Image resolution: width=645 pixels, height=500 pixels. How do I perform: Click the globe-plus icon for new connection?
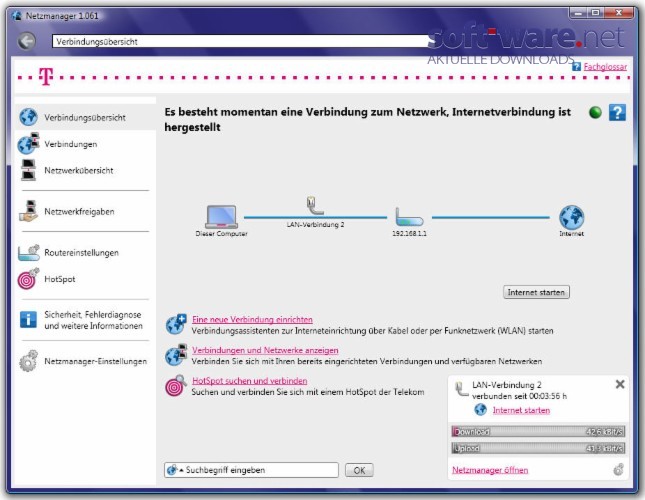[x=176, y=324]
